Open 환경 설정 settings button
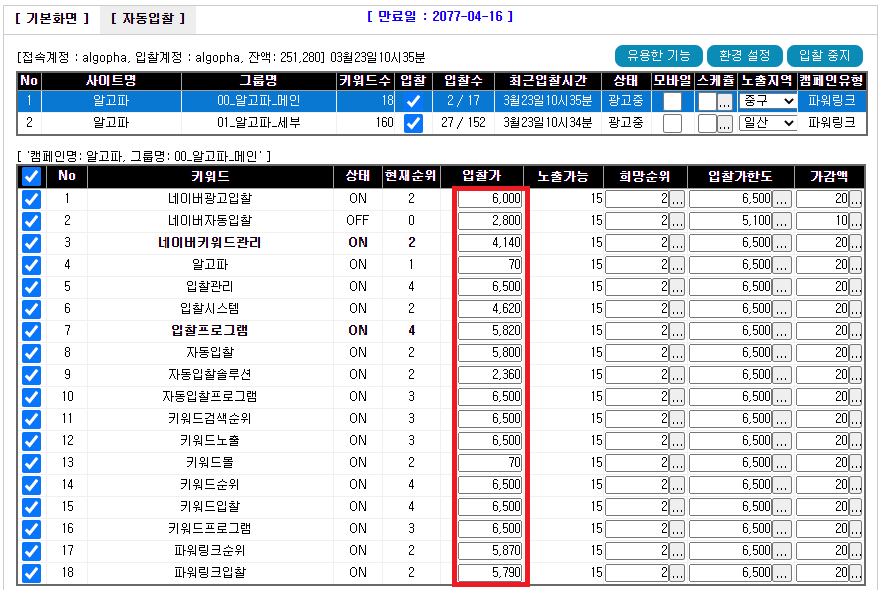Viewport: 885px width, 590px height. (744, 56)
